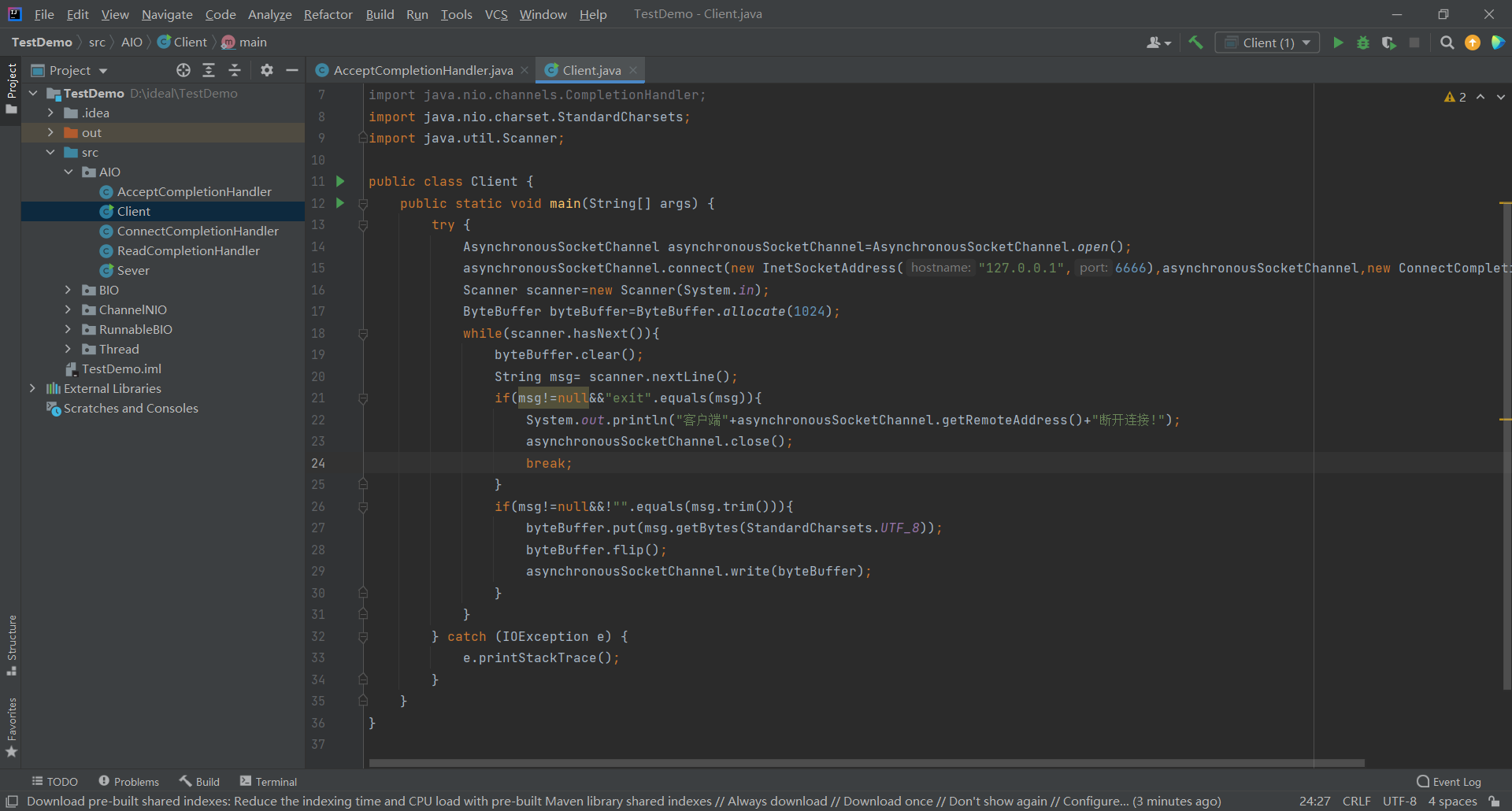The image size is (1512, 811).
Task: Click run gutter icon beside class Client
Action: (x=340, y=181)
